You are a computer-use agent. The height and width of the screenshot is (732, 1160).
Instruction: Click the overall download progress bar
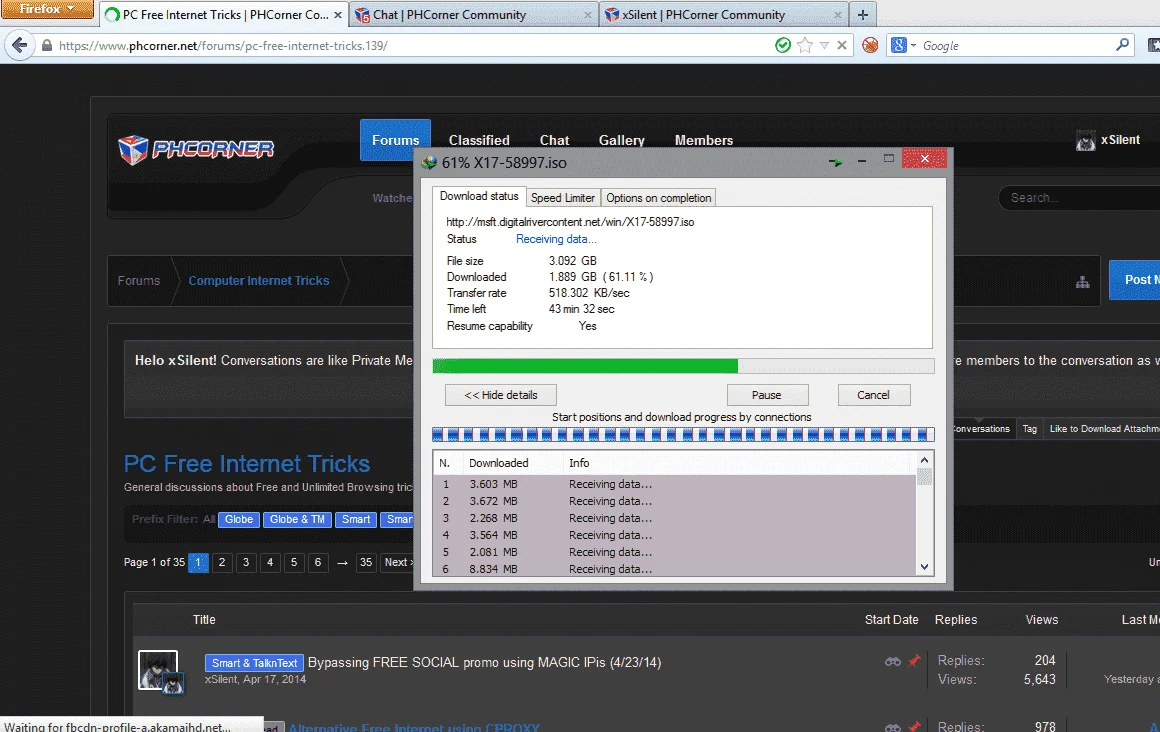tap(683, 366)
